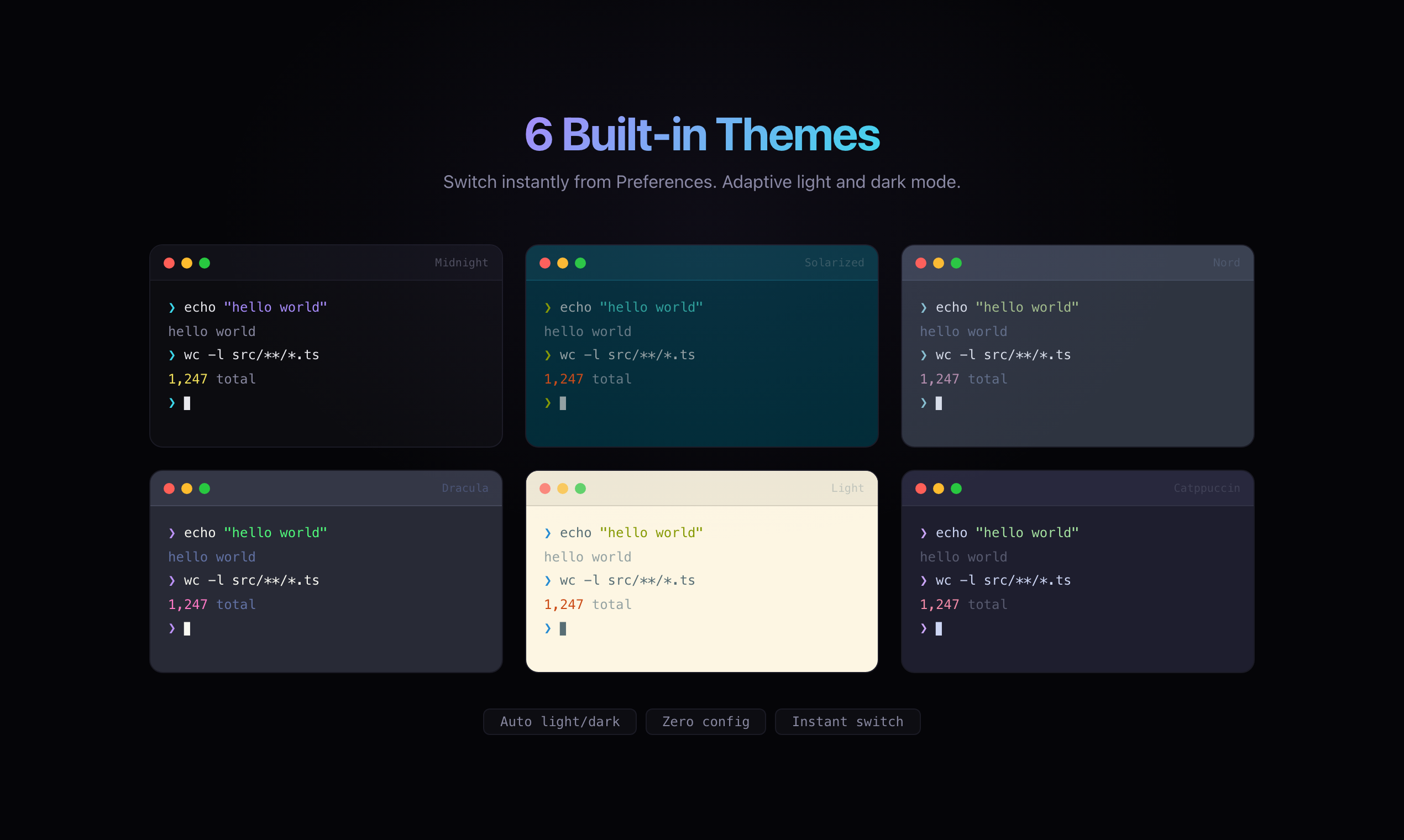Image resolution: width=1404 pixels, height=840 pixels.
Task: Click the "6 Built-in Themes" heading
Action: 701,135
